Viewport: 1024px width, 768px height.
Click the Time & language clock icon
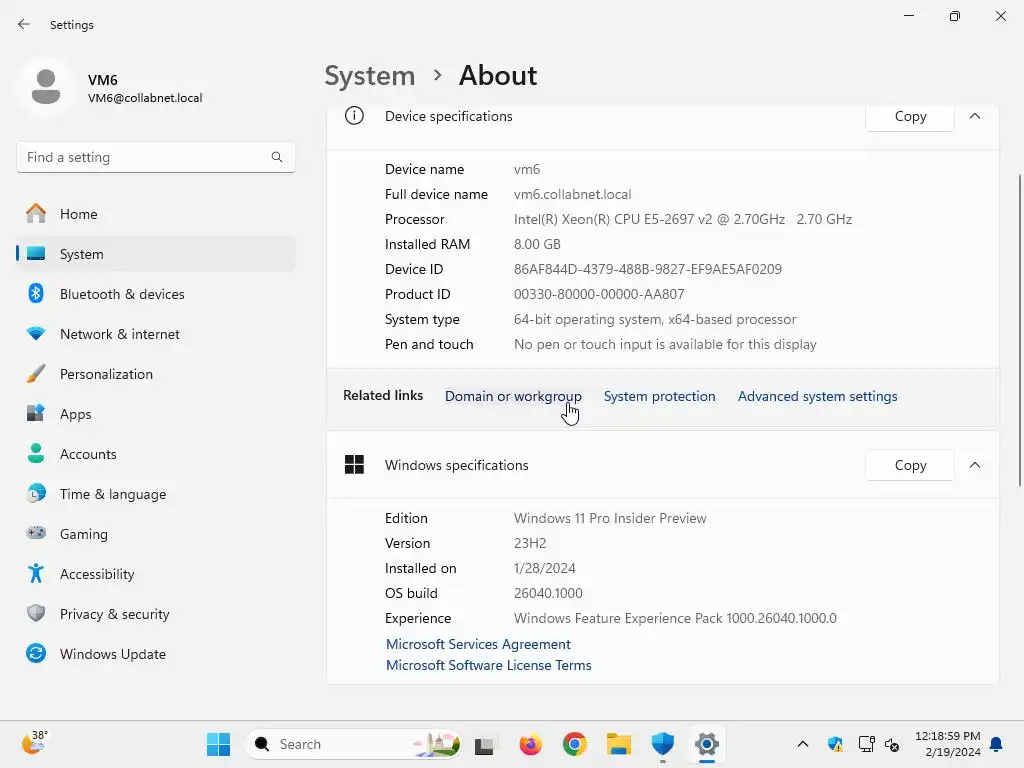36,494
